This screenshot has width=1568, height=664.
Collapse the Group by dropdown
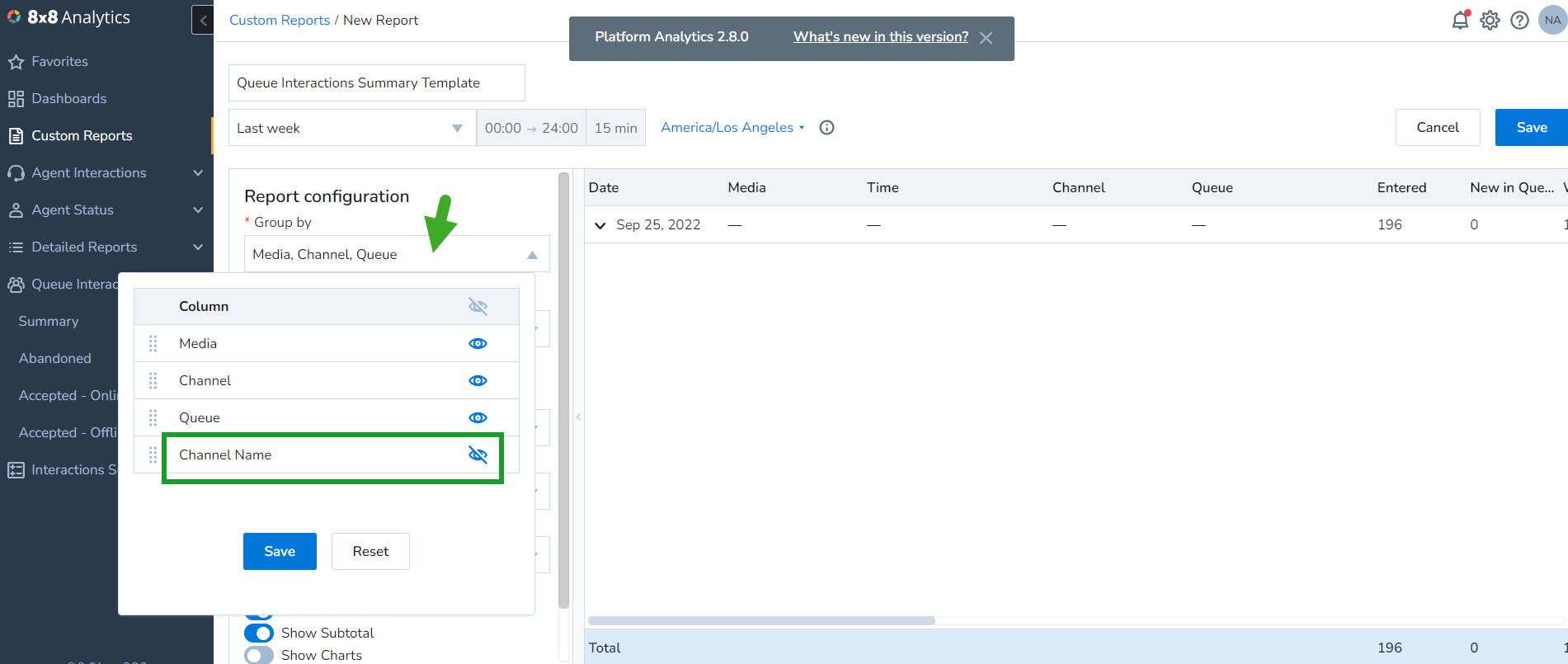[532, 255]
